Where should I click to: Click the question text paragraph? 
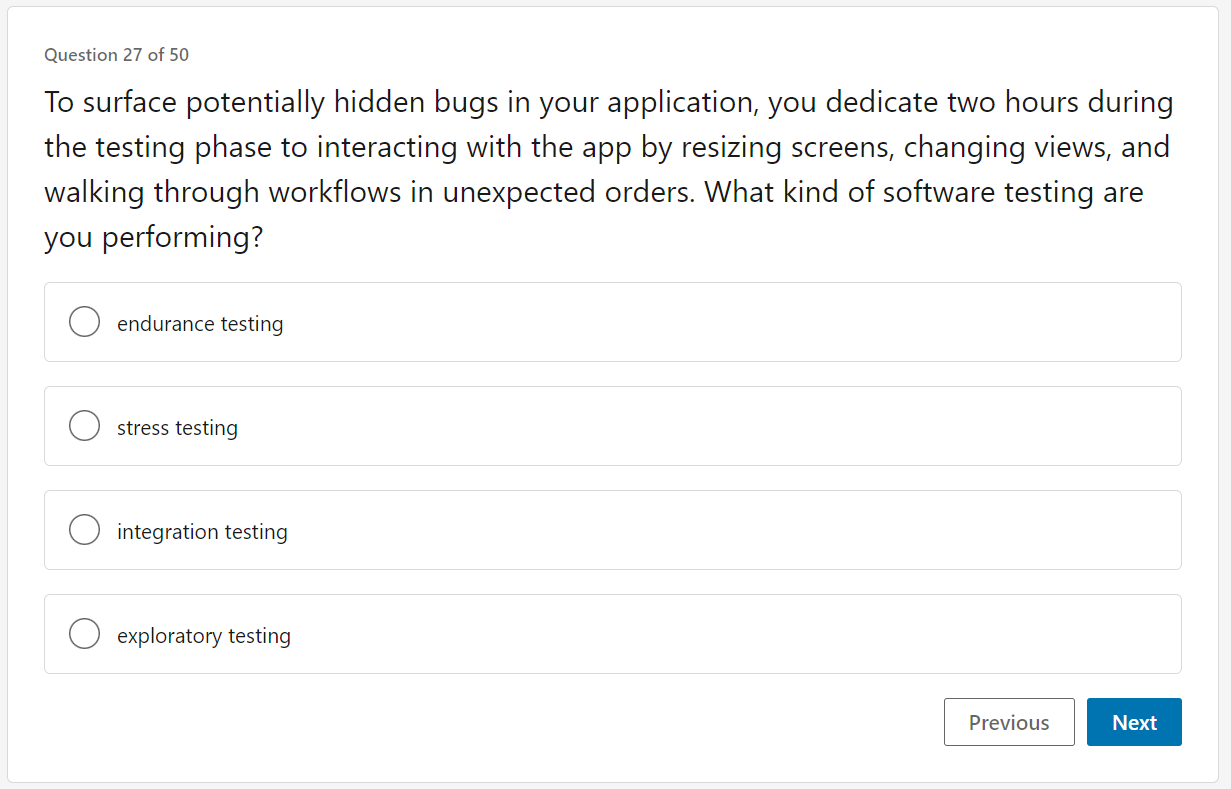pos(600,168)
